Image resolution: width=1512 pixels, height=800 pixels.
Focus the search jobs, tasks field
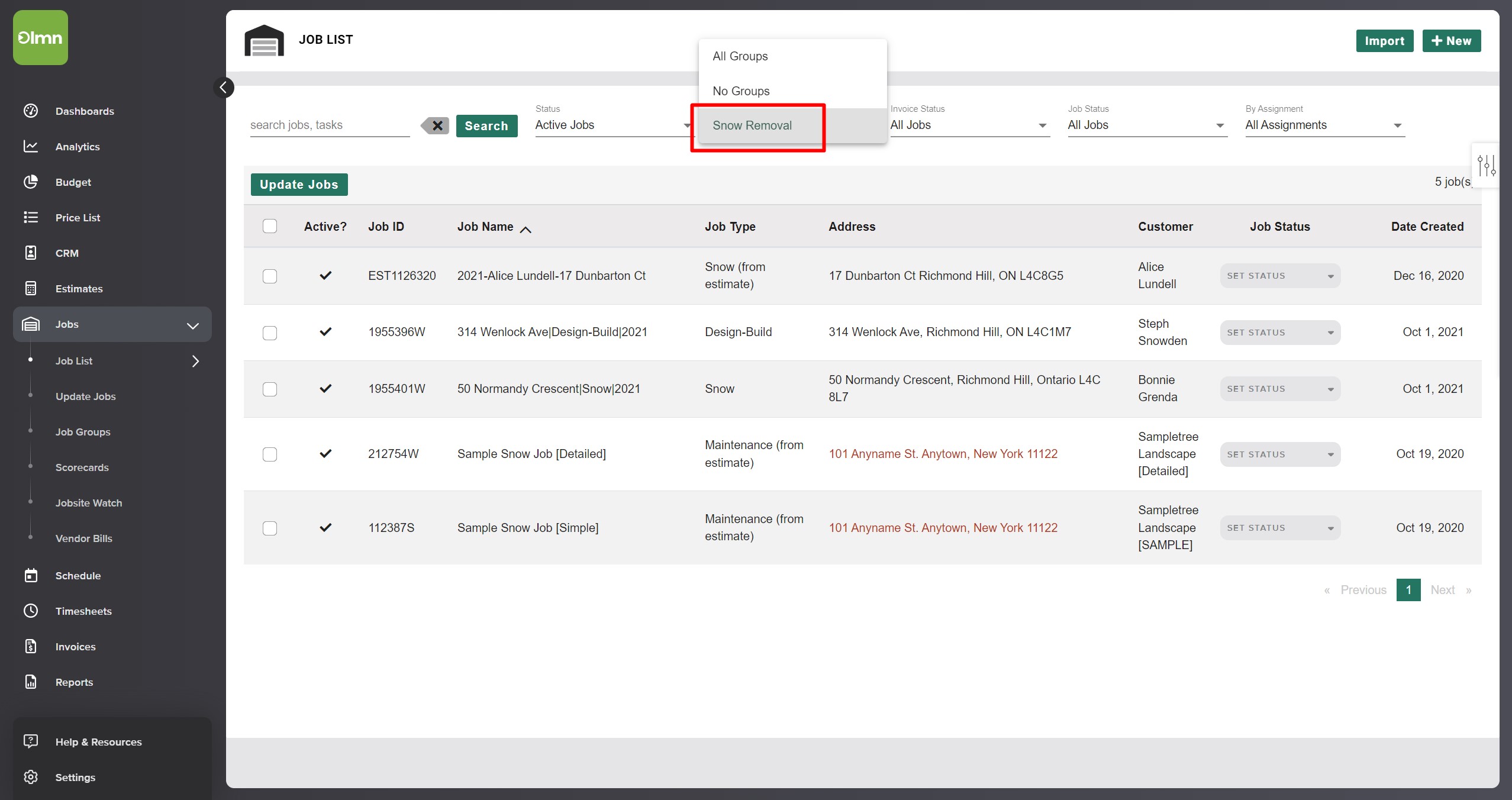[330, 125]
